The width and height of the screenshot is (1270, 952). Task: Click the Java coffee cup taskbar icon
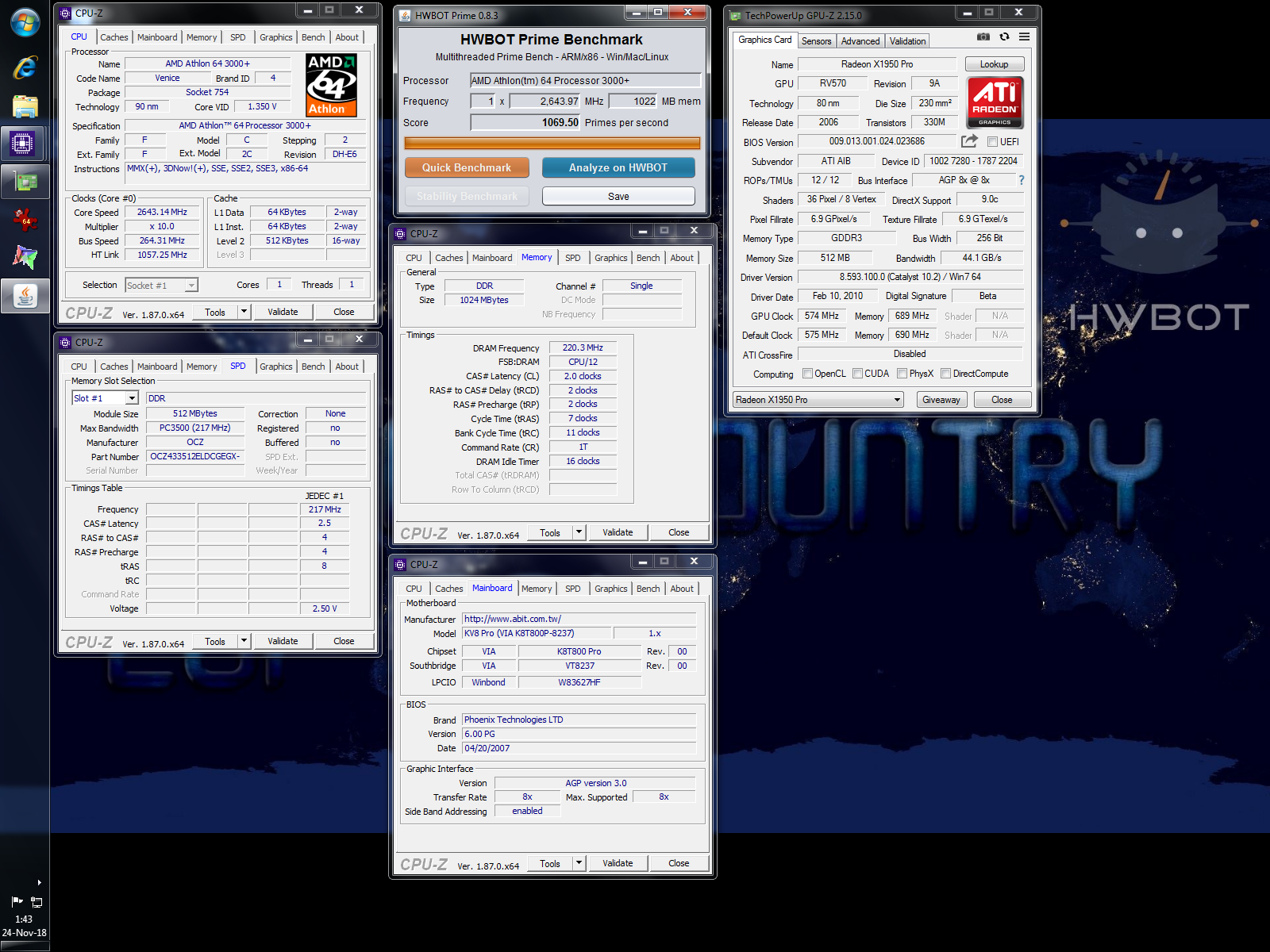coord(25,296)
